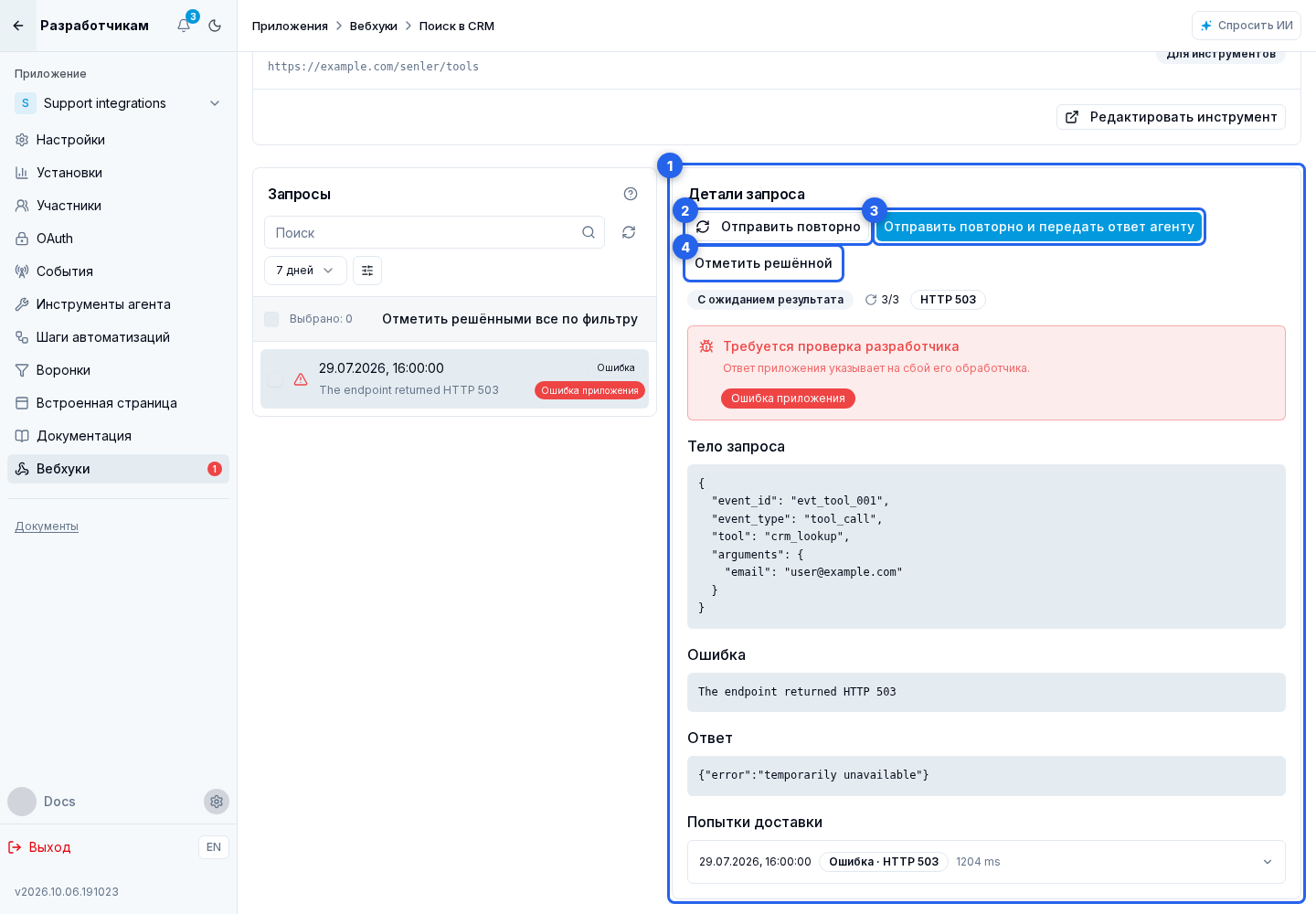Toggle dark mode moon icon
The width and height of the screenshot is (1316, 914).
(x=215, y=26)
